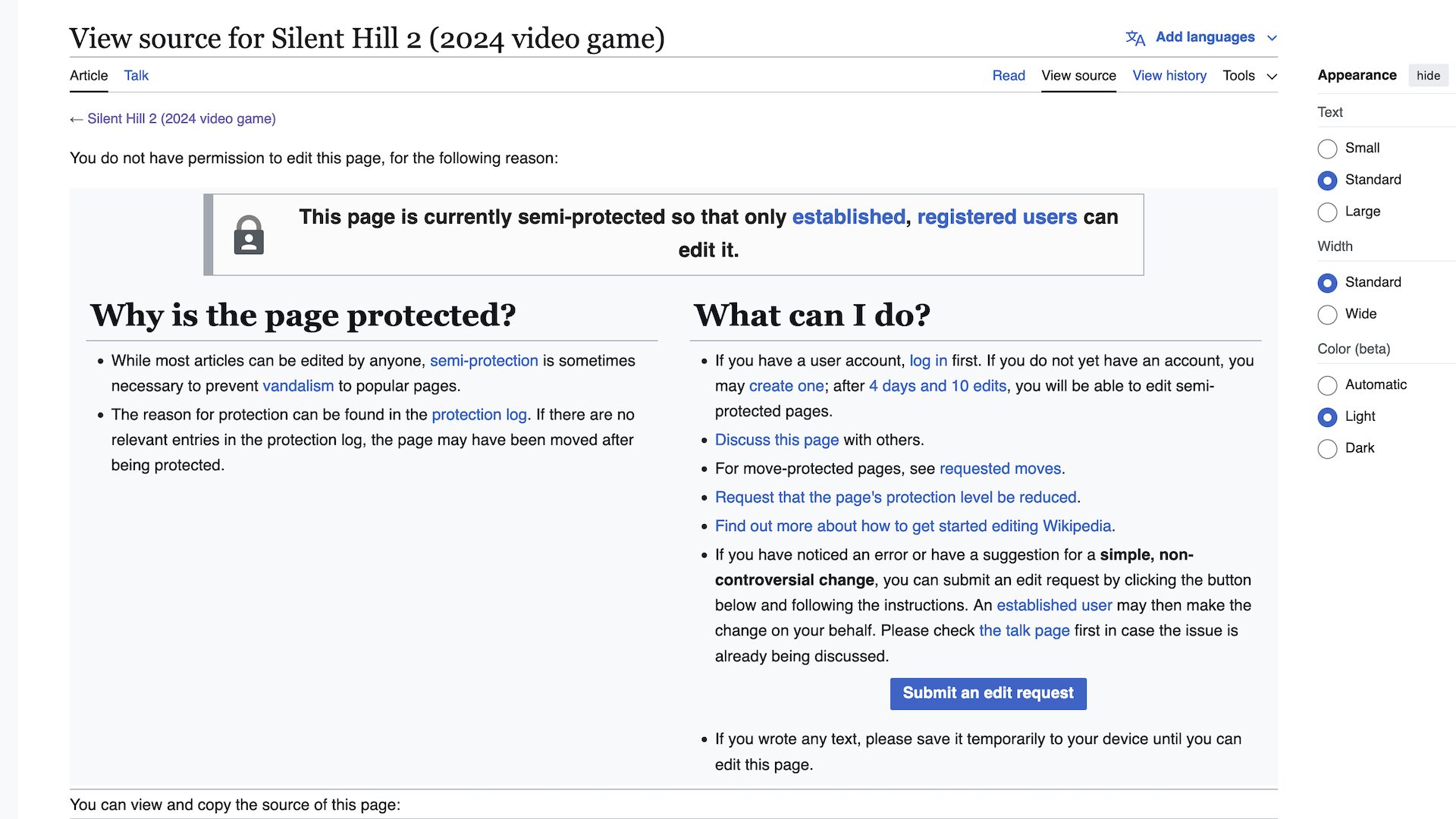Submit an edit request
Image resolution: width=1456 pixels, height=819 pixels.
coord(988,693)
